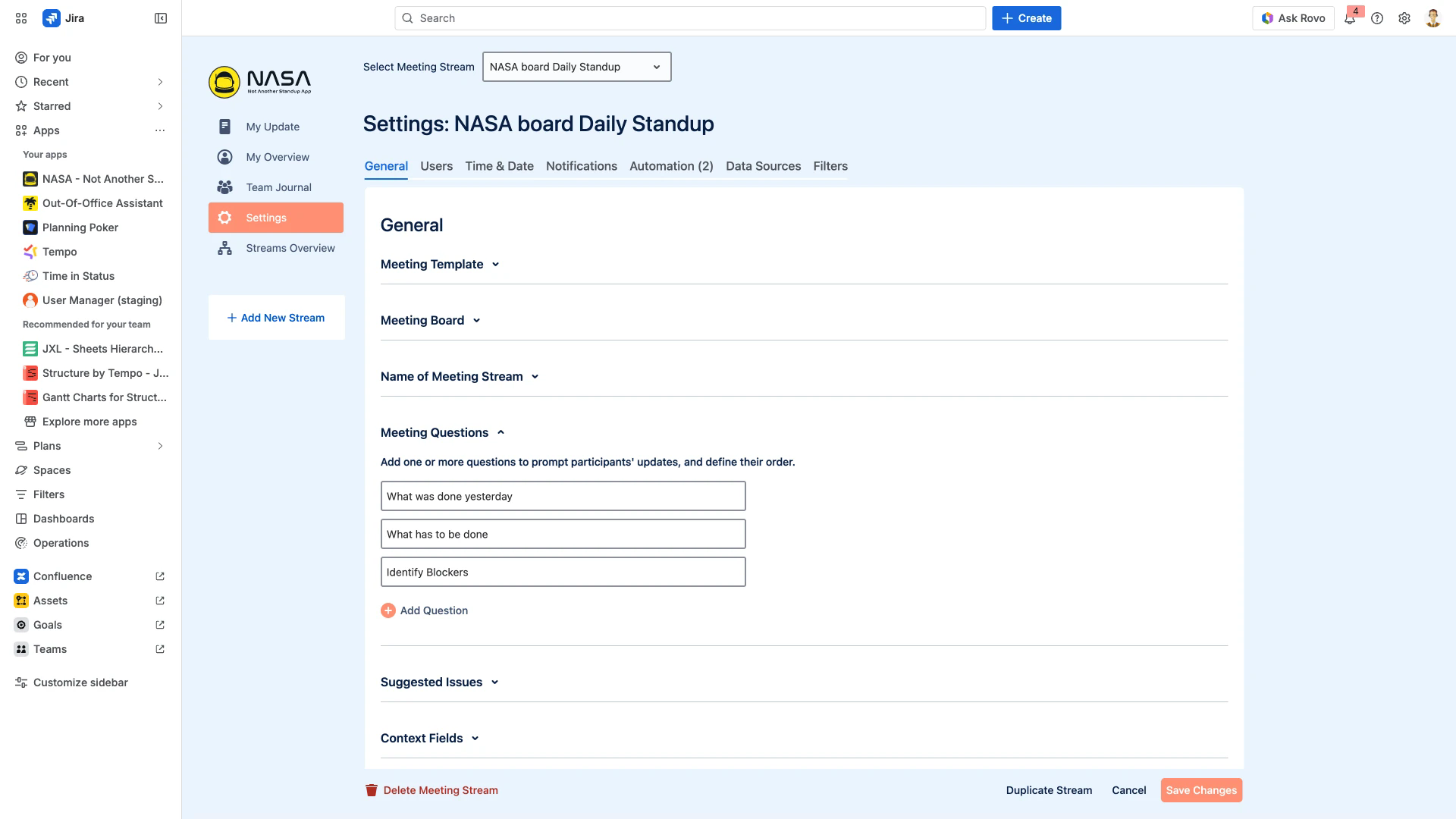
Task: Open the help question mark icon
Action: pos(1377,18)
